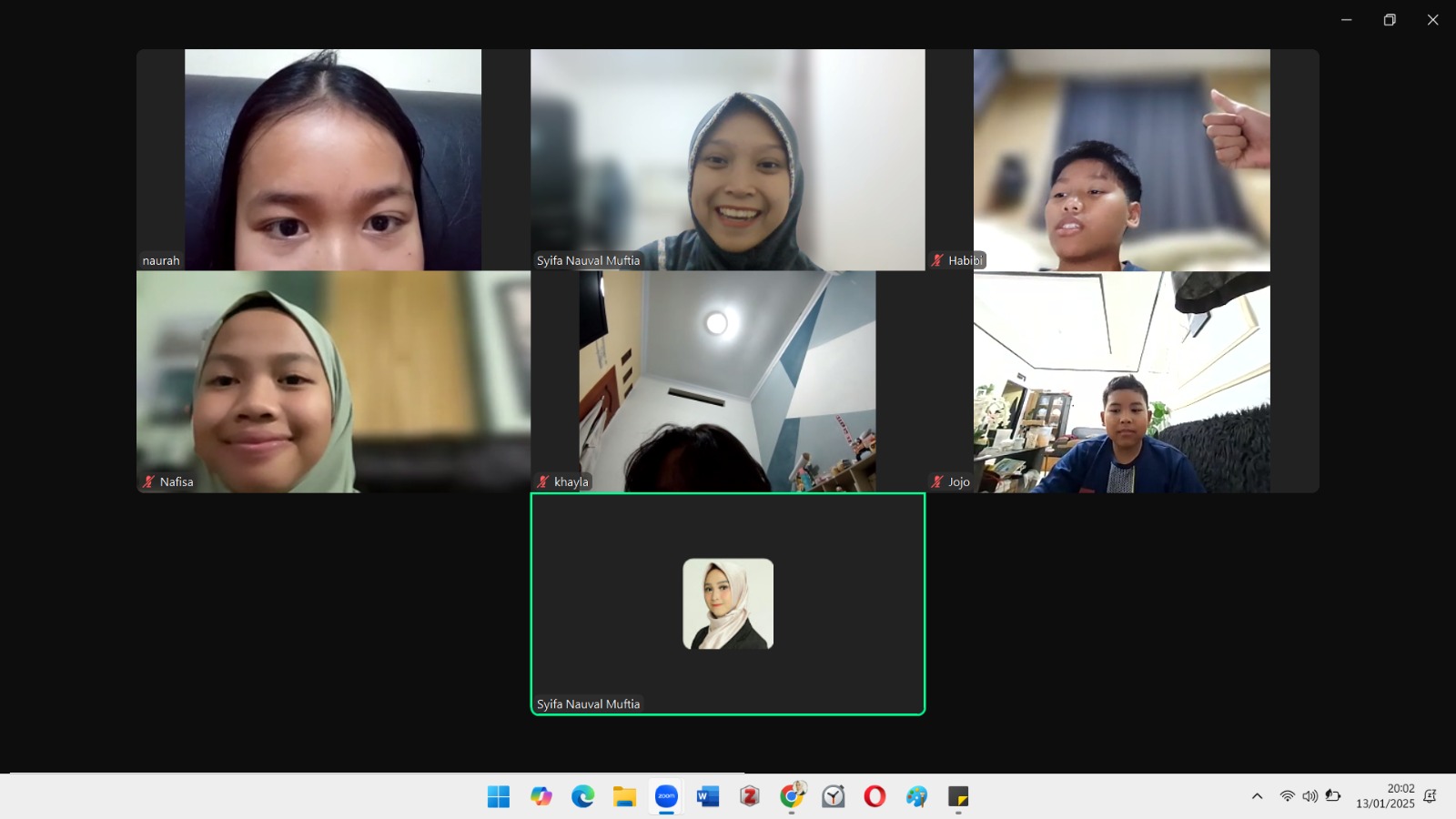Launch Opera browser from taskbar

[875, 797]
